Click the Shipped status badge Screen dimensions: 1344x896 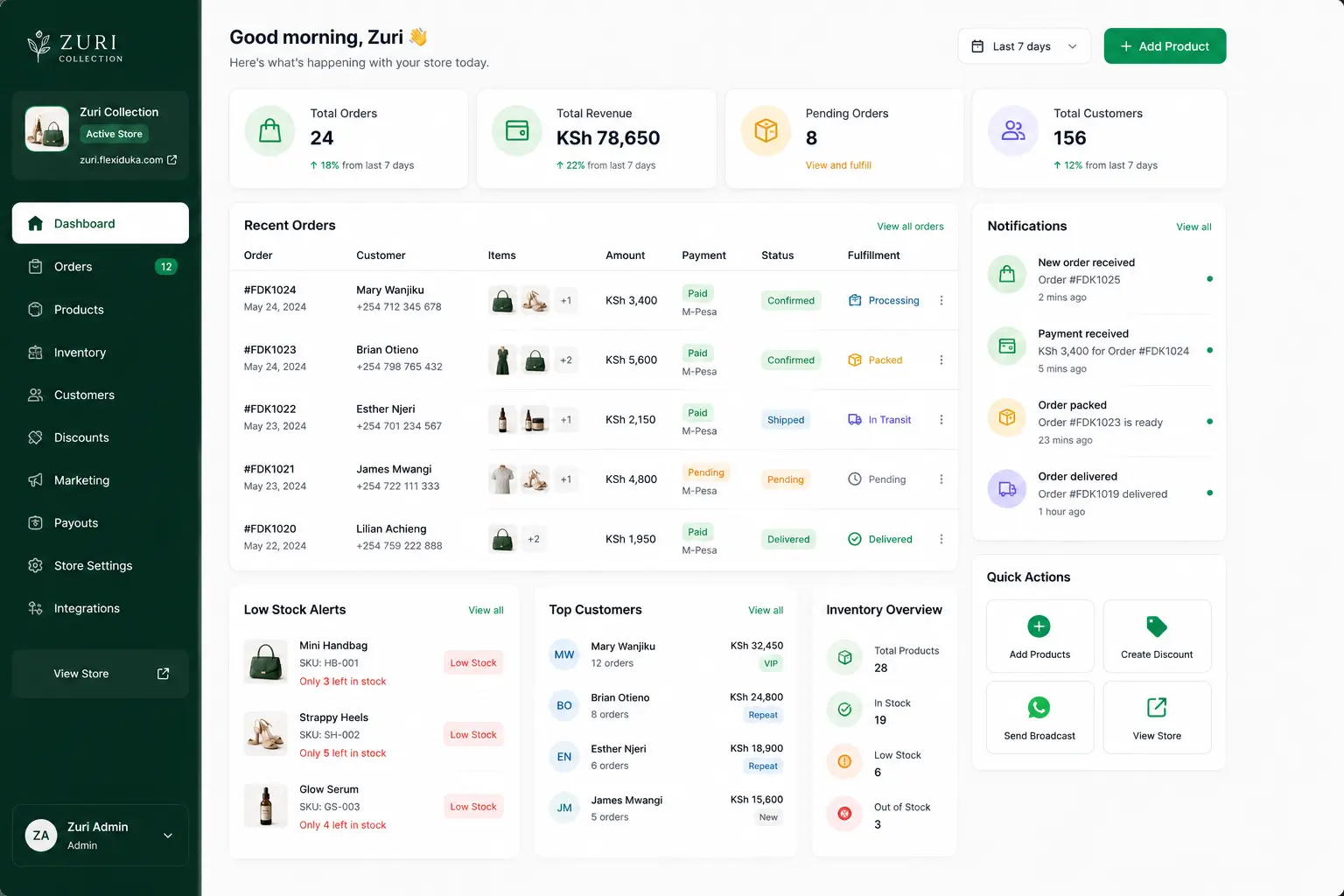coord(786,420)
